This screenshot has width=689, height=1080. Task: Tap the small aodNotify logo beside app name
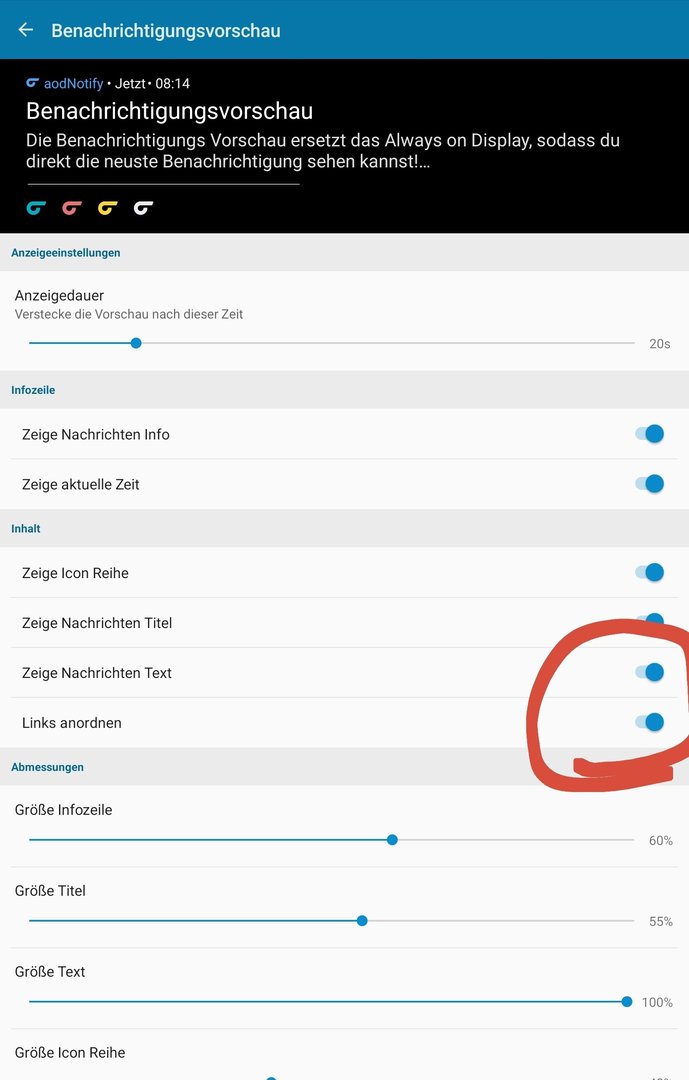coord(32,83)
